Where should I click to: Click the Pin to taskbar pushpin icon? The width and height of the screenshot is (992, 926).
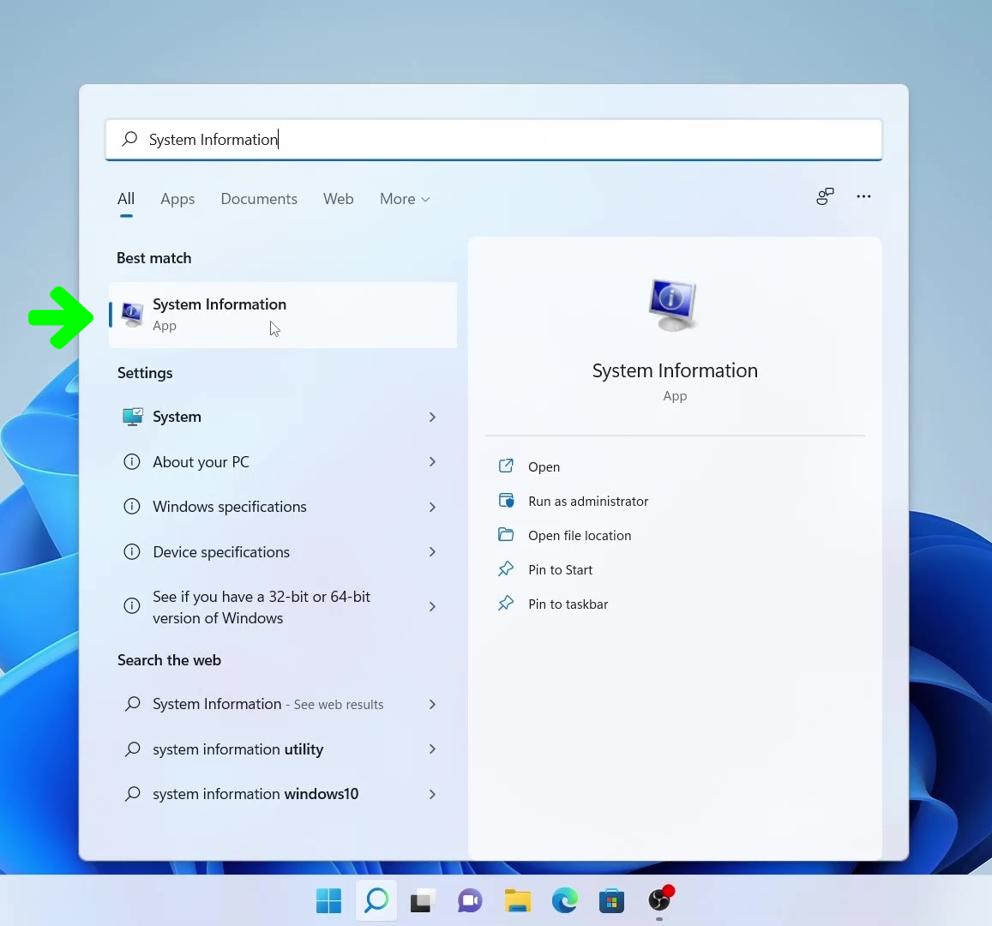[506, 603]
